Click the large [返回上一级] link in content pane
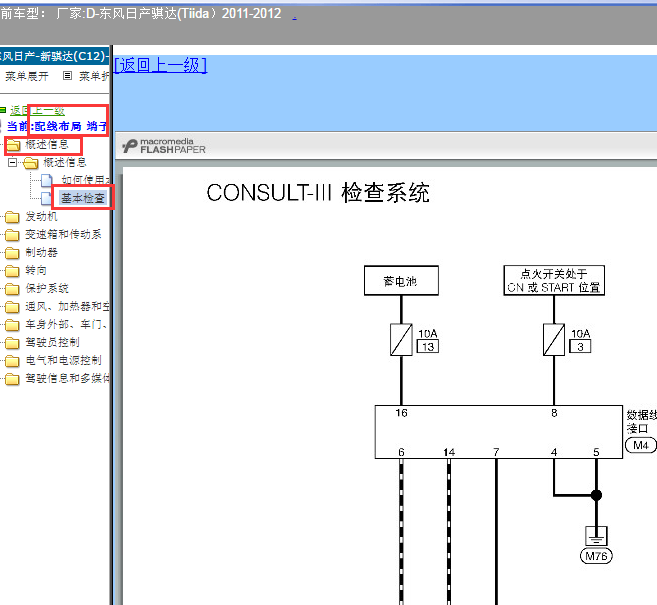657x605 pixels. [x=161, y=65]
